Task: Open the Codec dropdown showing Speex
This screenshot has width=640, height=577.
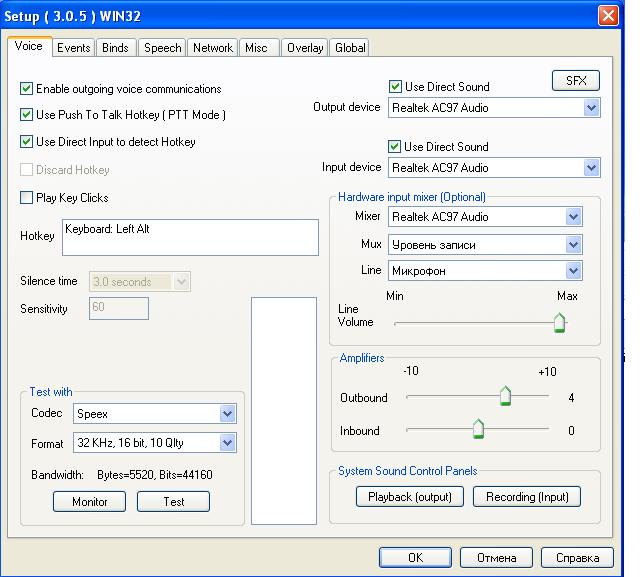Action: click(155, 414)
